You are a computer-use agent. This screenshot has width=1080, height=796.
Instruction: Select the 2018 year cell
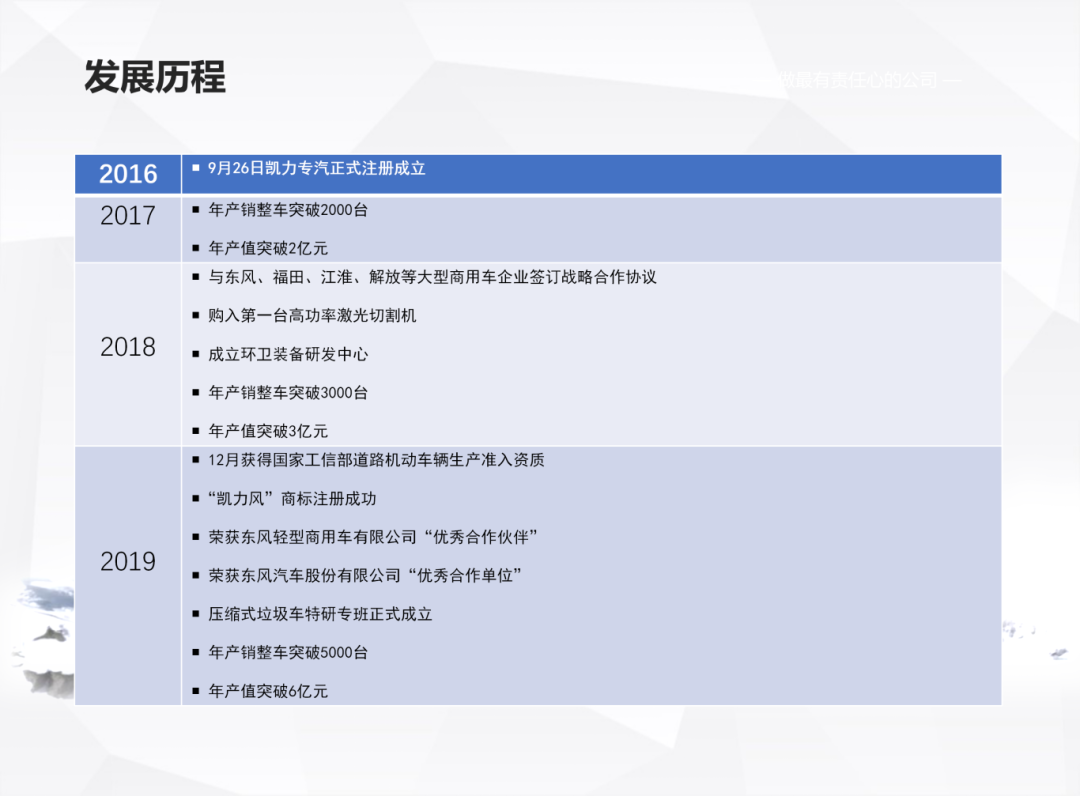(x=128, y=347)
